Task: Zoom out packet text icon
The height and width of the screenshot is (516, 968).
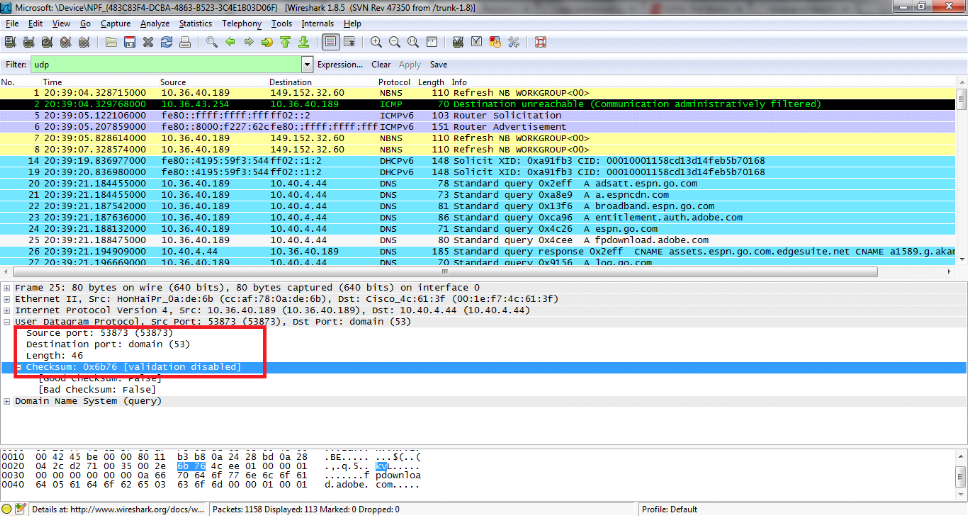Action: point(394,42)
